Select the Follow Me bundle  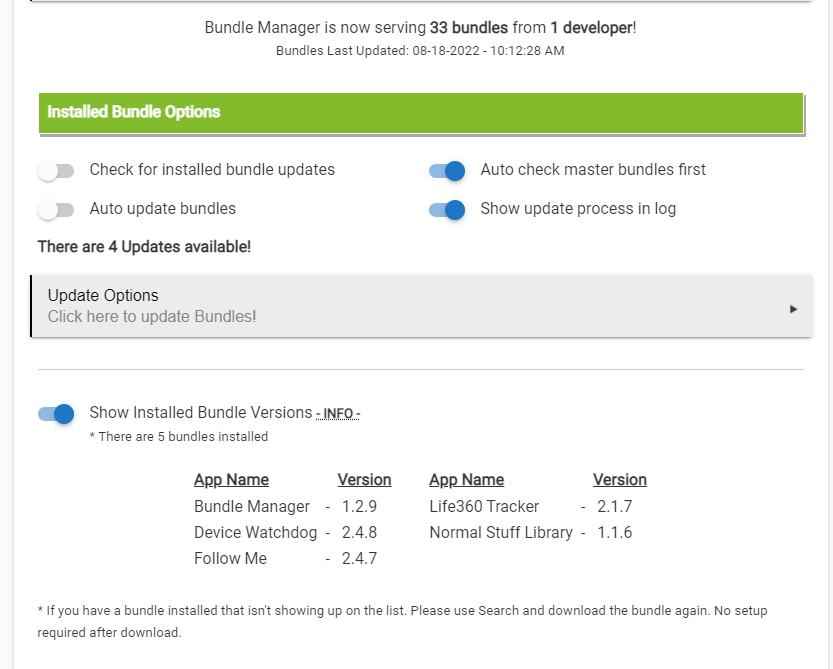(231, 558)
